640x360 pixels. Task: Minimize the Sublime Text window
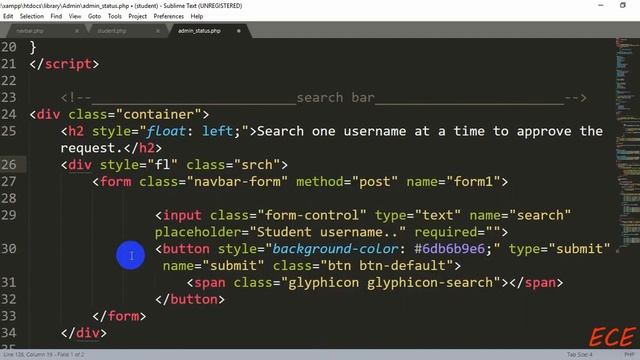pos(601,5)
